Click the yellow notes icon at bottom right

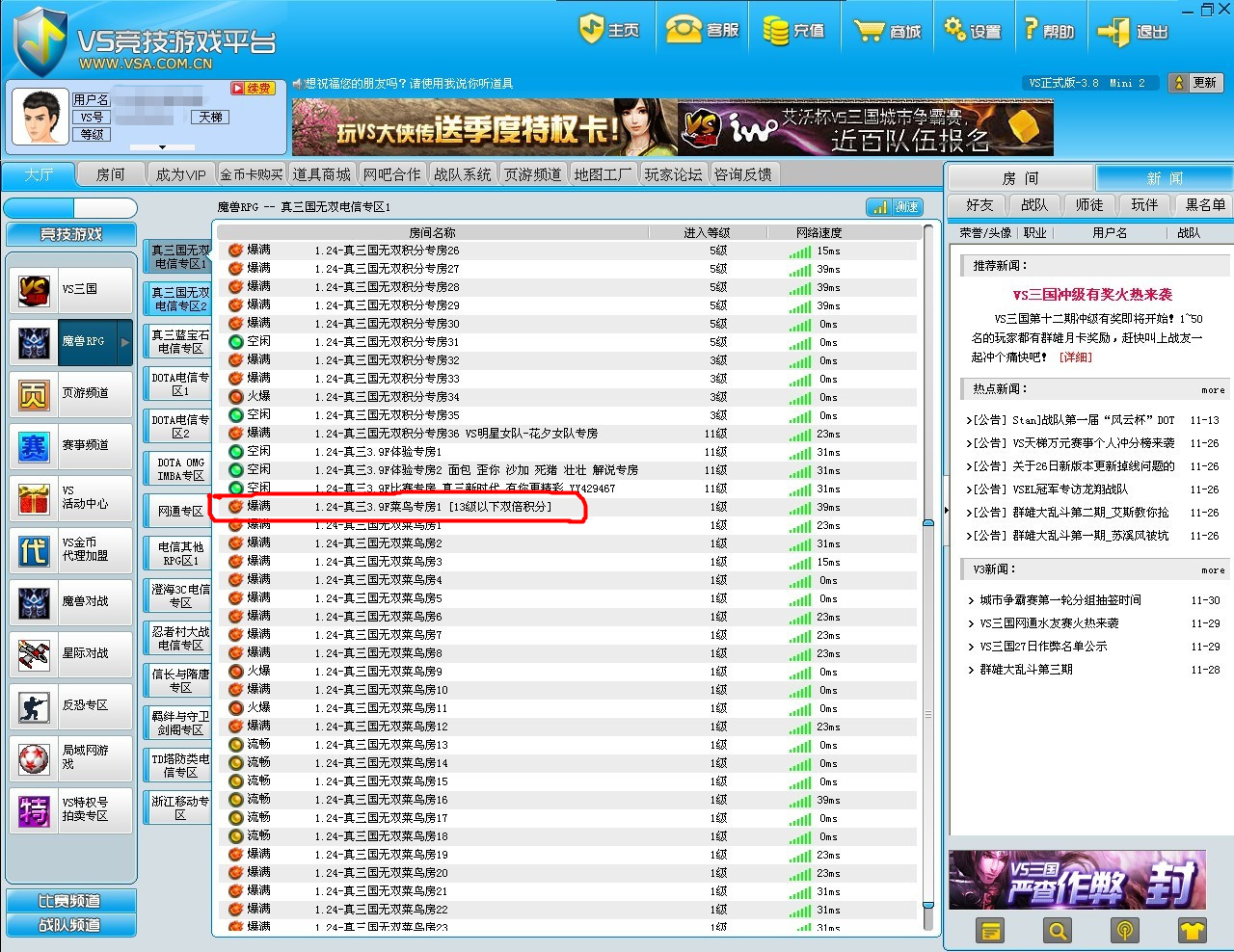990,930
